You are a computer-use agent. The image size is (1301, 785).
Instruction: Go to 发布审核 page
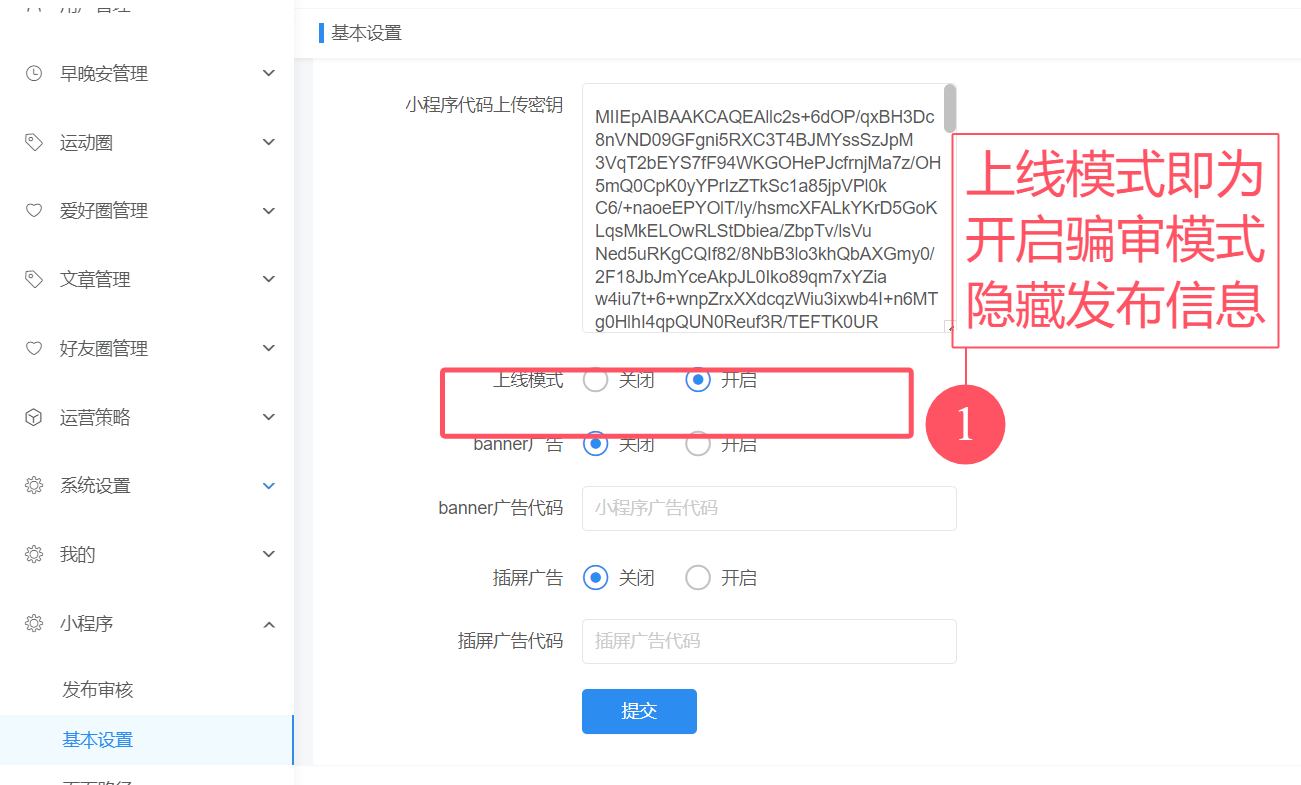[147, 690]
